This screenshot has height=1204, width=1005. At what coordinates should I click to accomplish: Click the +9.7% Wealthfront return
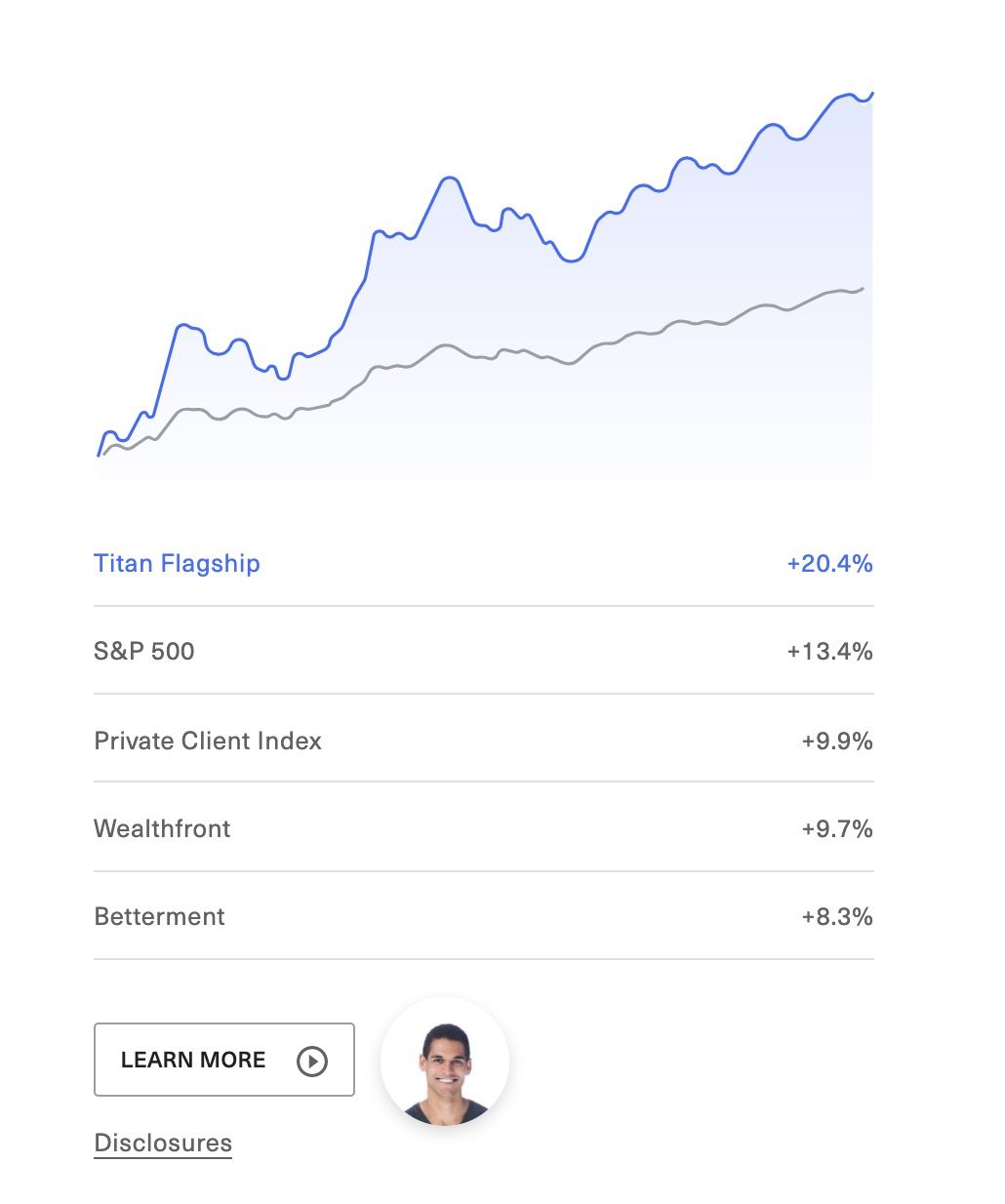[x=837, y=828]
